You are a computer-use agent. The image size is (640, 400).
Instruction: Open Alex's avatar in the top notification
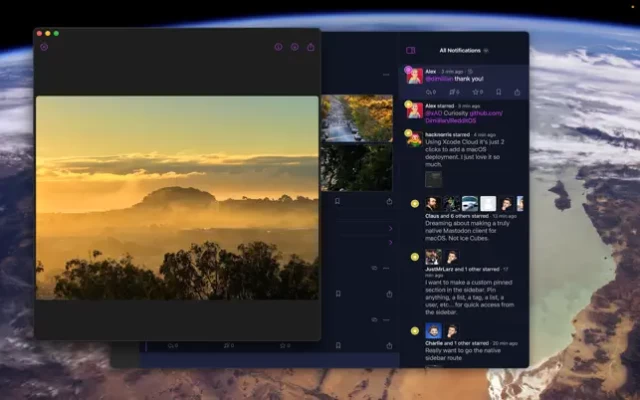point(414,76)
